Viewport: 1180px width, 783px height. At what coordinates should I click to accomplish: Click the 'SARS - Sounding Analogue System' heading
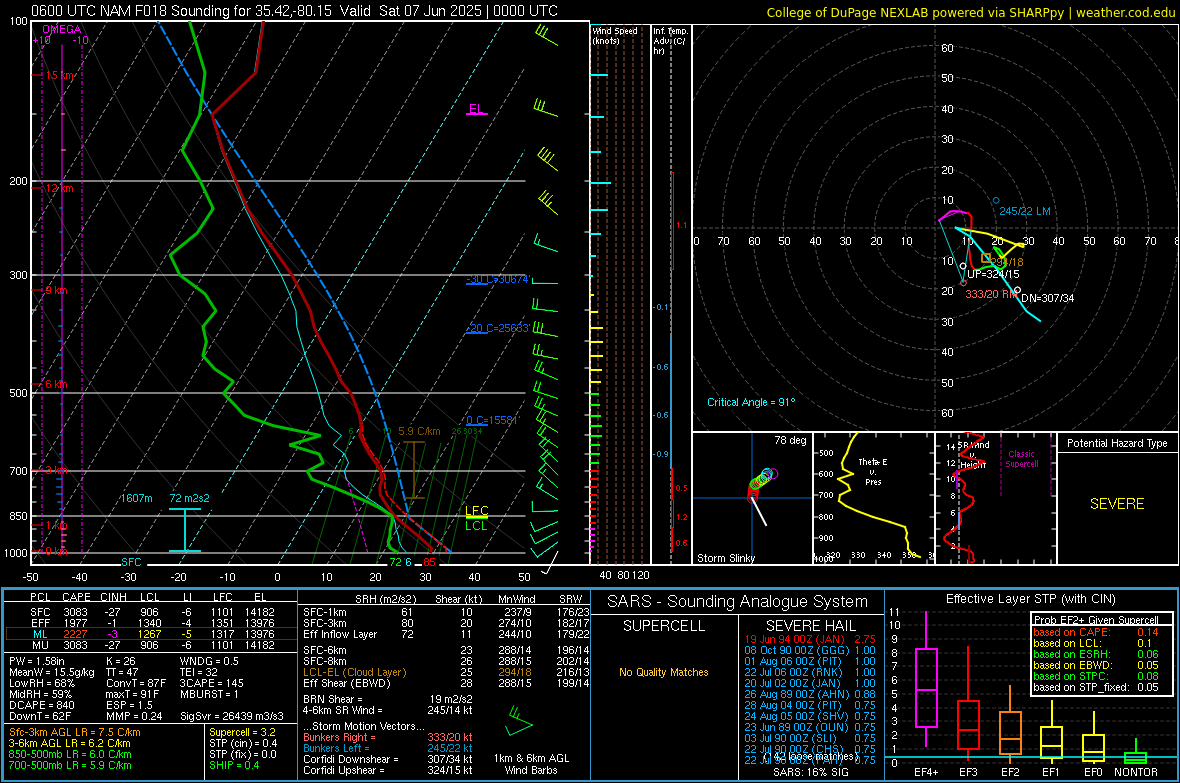click(x=738, y=602)
